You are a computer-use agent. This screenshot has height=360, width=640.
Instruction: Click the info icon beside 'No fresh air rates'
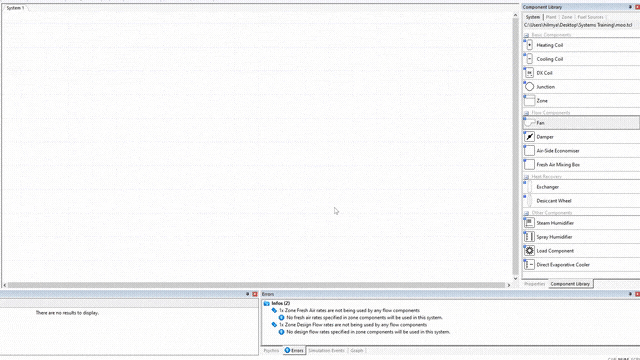[x=281, y=318]
